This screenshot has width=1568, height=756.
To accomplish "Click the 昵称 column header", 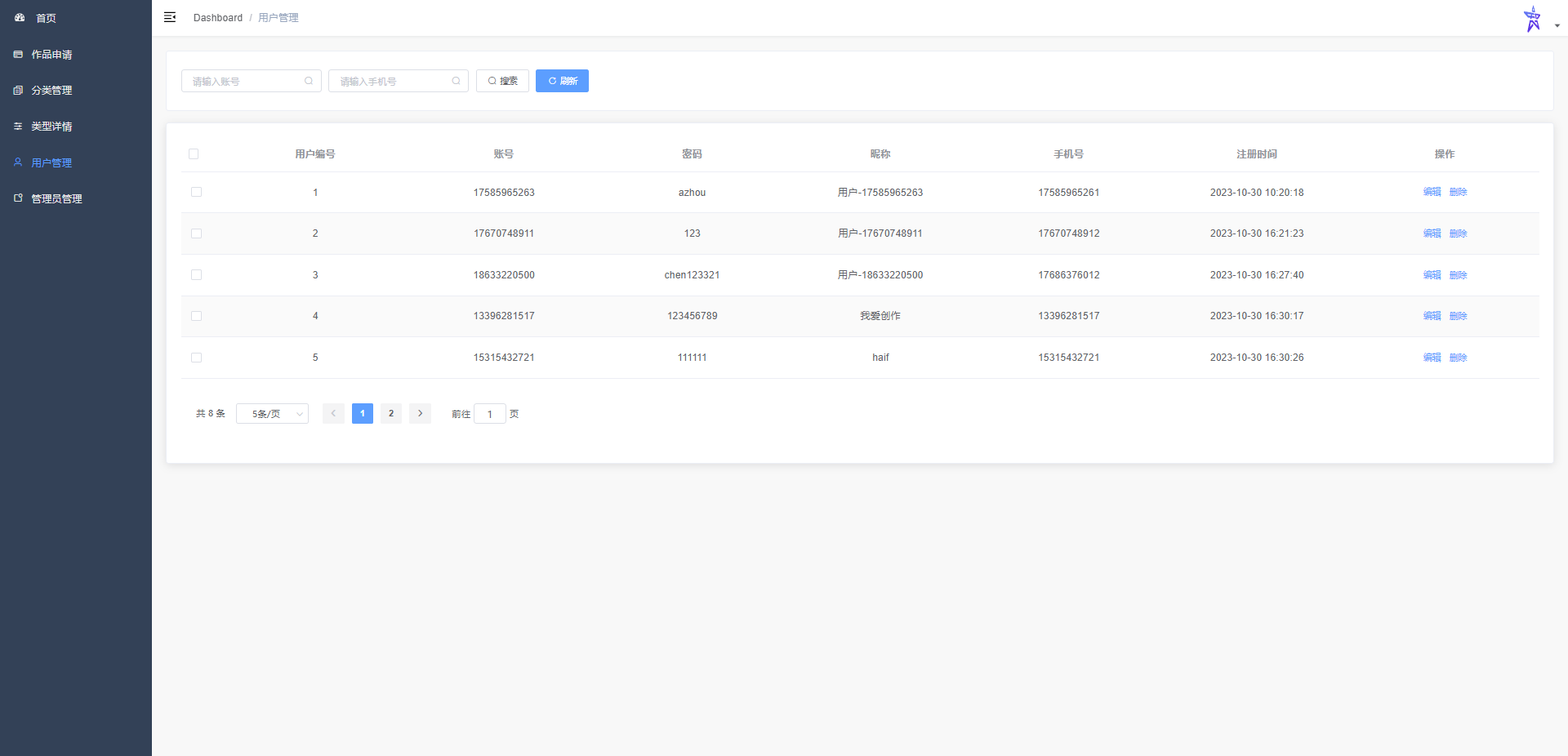I will [880, 153].
